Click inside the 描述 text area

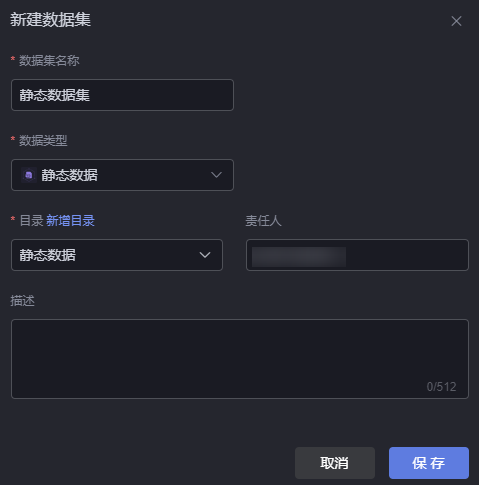[240, 359]
